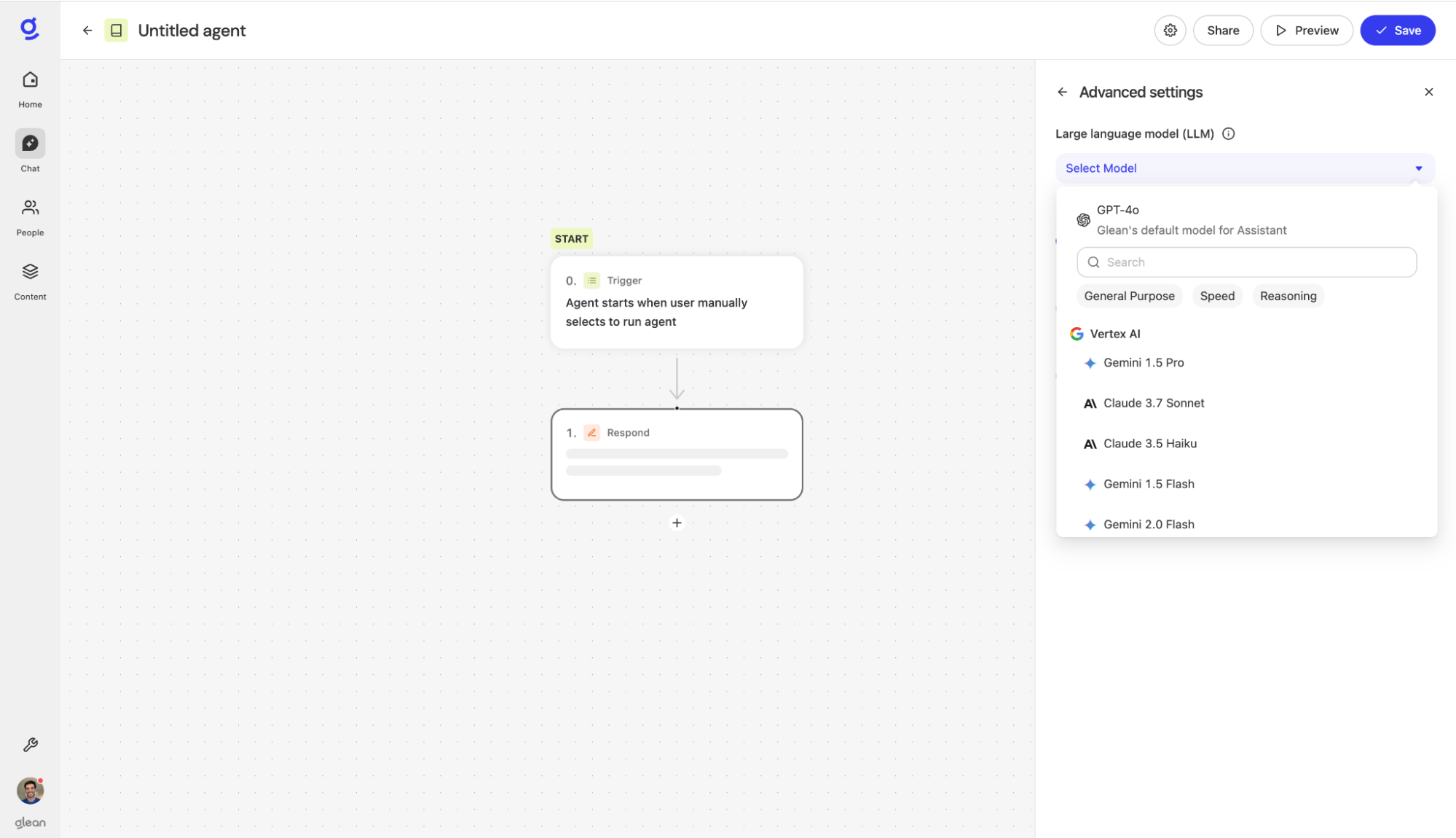
Task: Toggle the Speed filter chip
Action: 1216,296
